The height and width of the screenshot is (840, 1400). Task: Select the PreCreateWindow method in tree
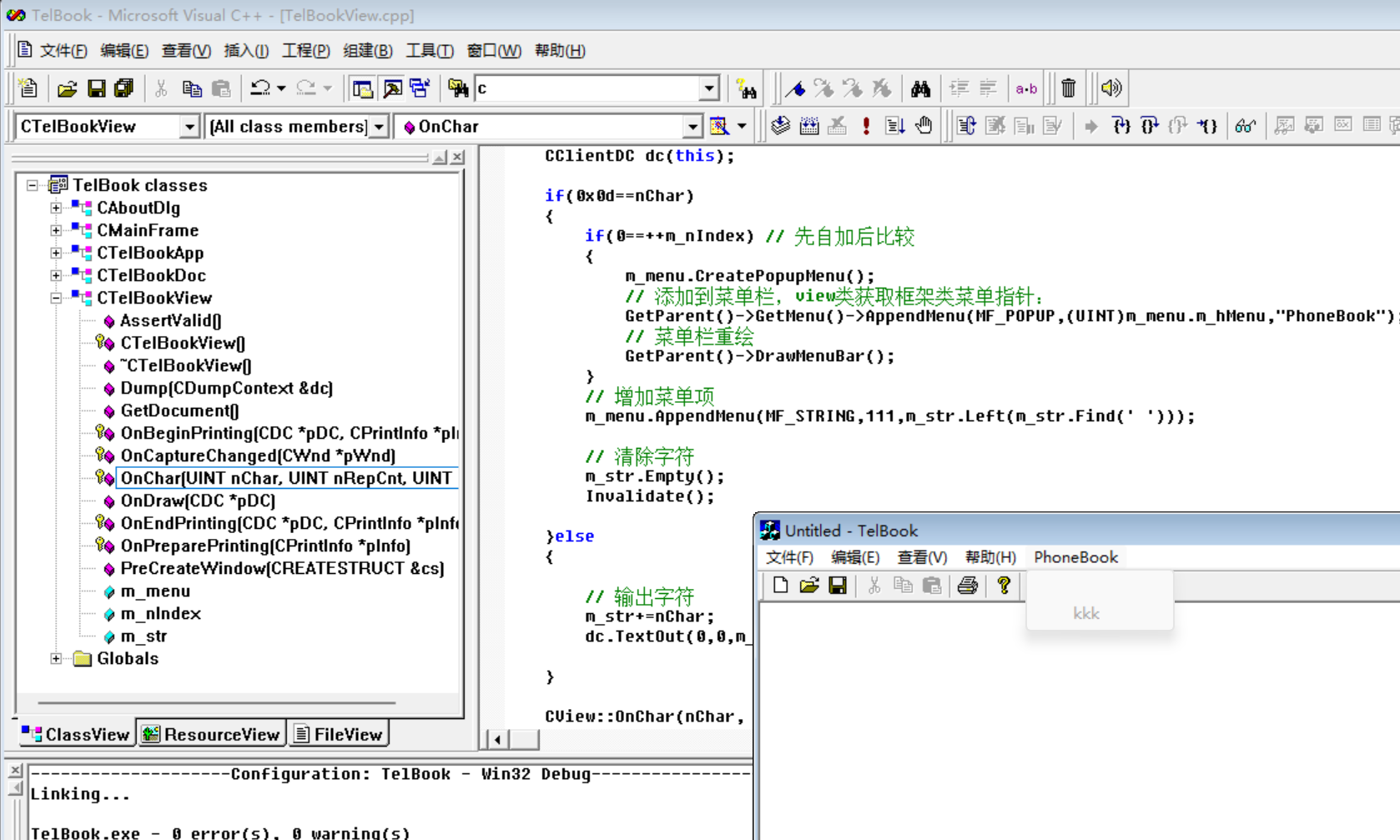coord(282,568)
